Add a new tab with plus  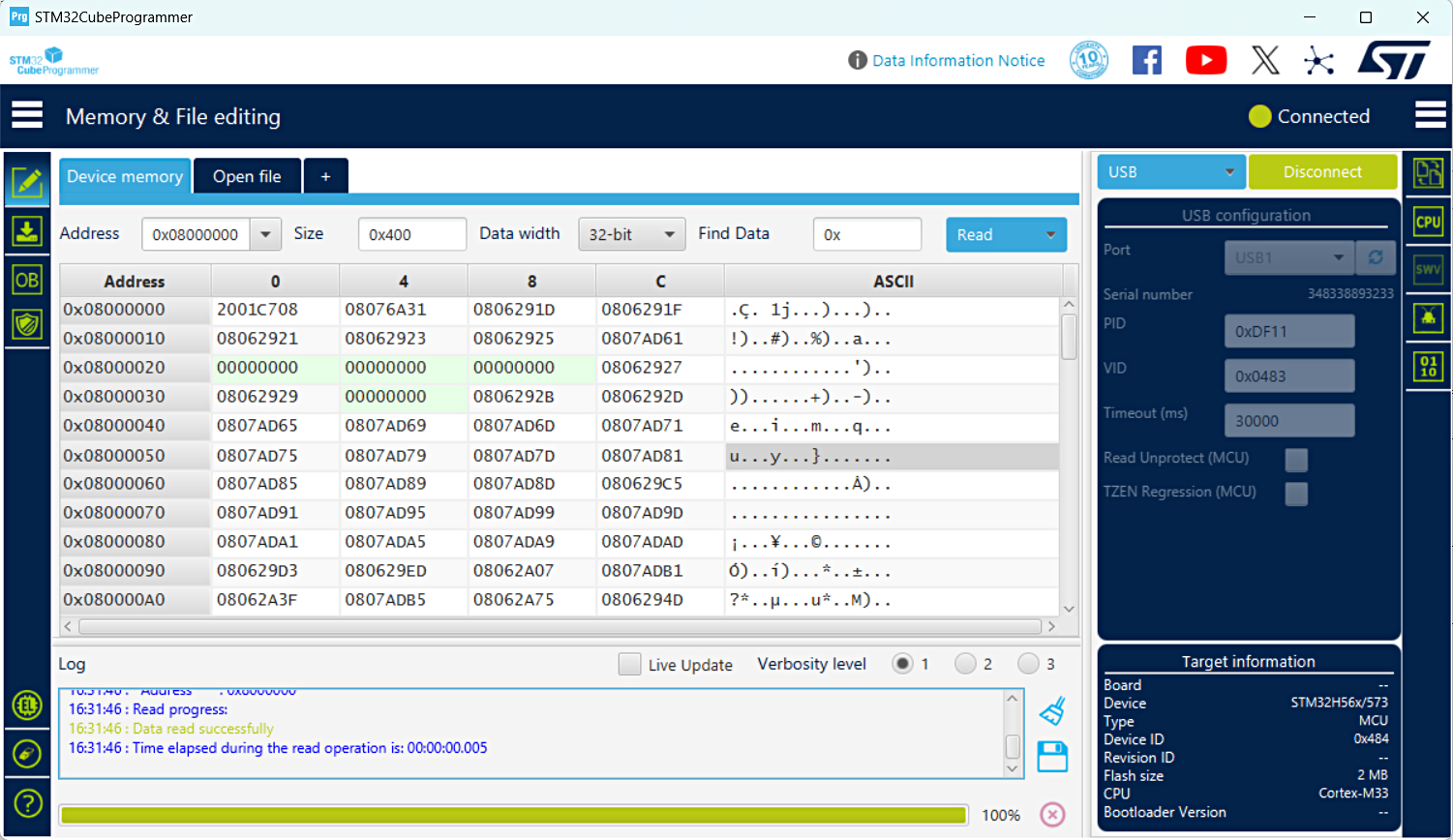pyautogui.click(x=325, y=176)
